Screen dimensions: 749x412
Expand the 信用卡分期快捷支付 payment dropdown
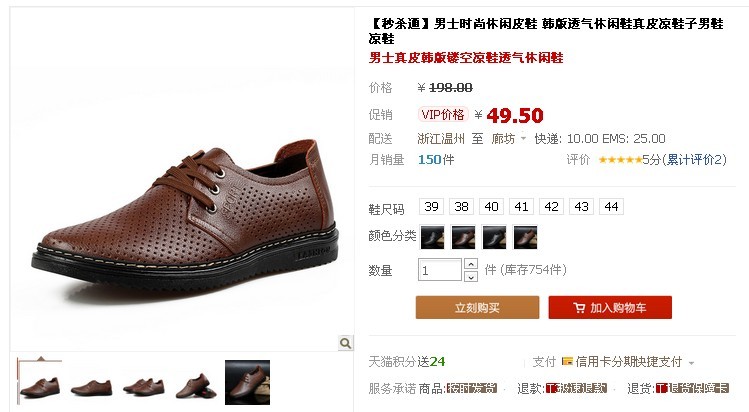click(691, 363)
